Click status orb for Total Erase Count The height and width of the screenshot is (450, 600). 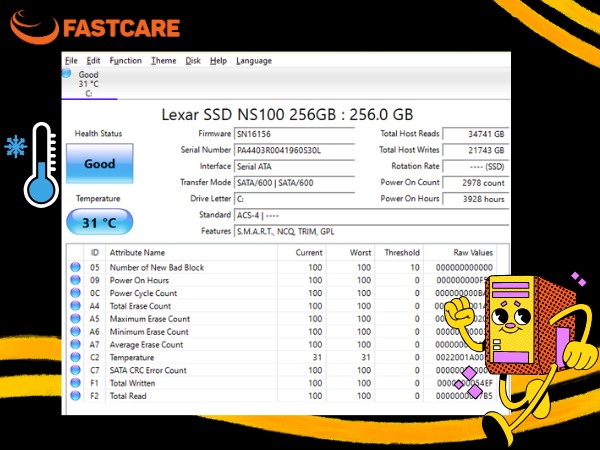pos(75,306)
